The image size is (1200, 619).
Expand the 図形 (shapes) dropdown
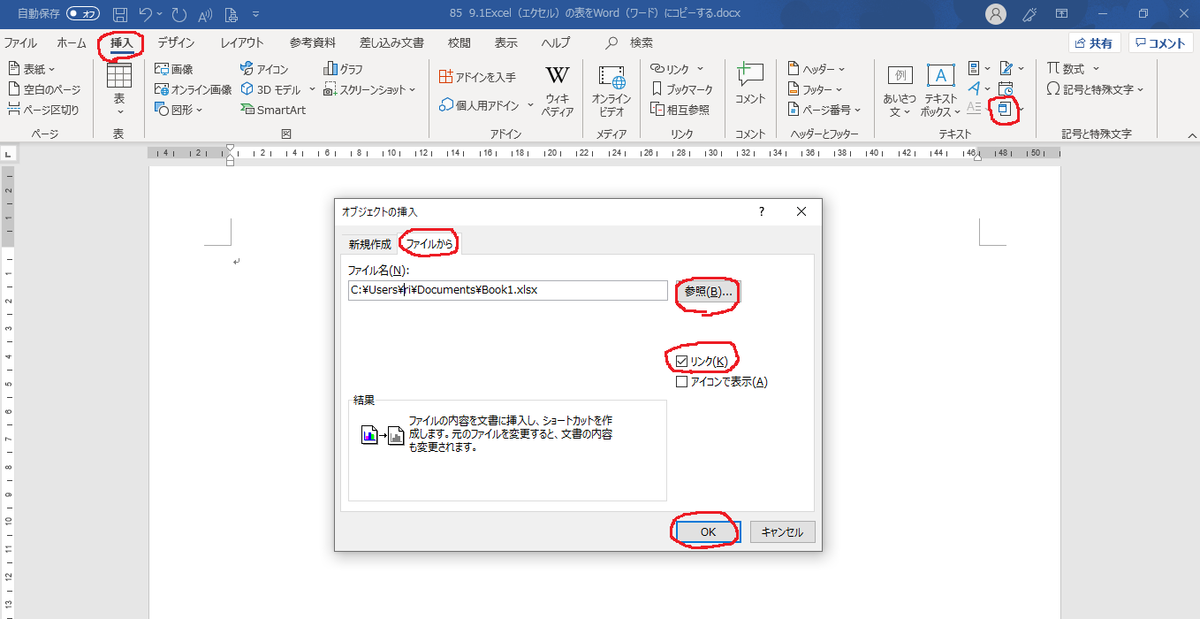point(200,110)
